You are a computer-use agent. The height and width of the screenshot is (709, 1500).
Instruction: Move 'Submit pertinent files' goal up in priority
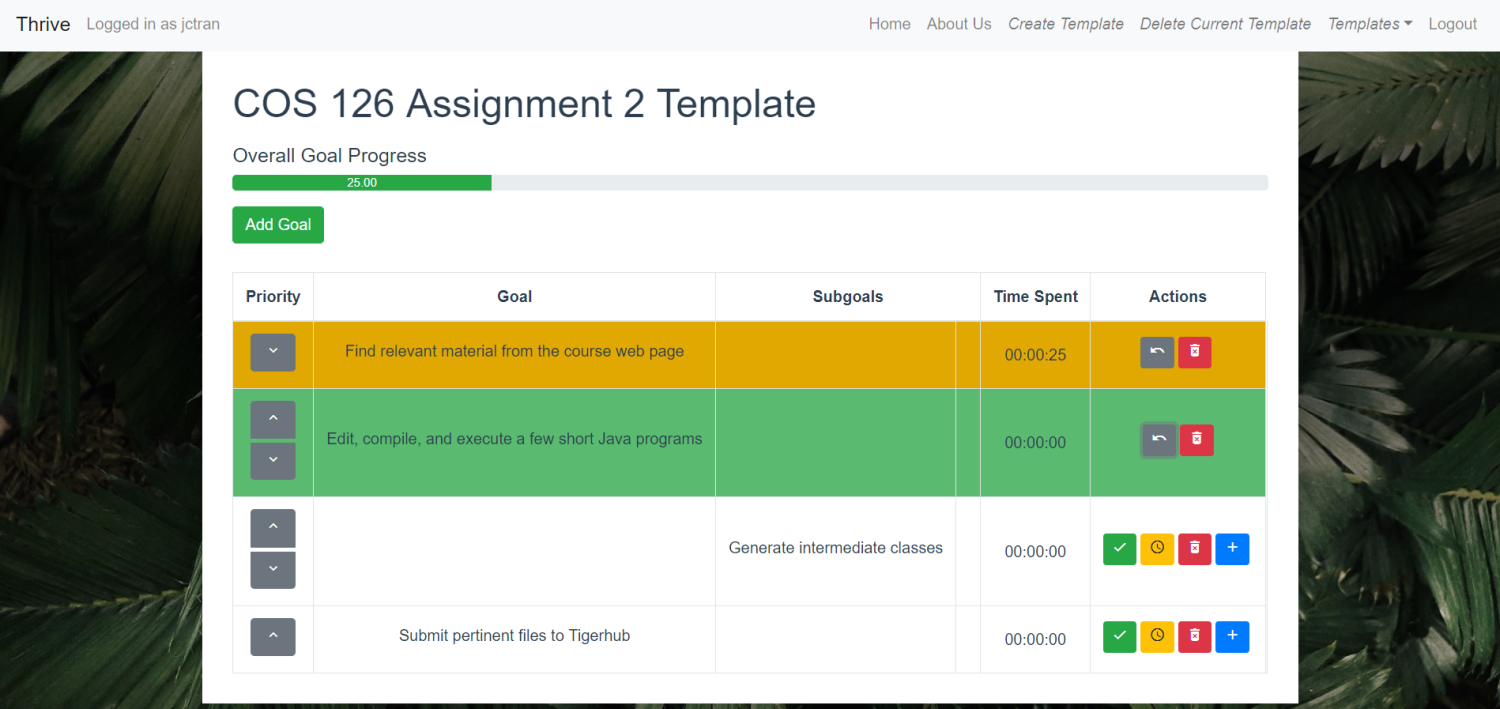coord(273,637)
